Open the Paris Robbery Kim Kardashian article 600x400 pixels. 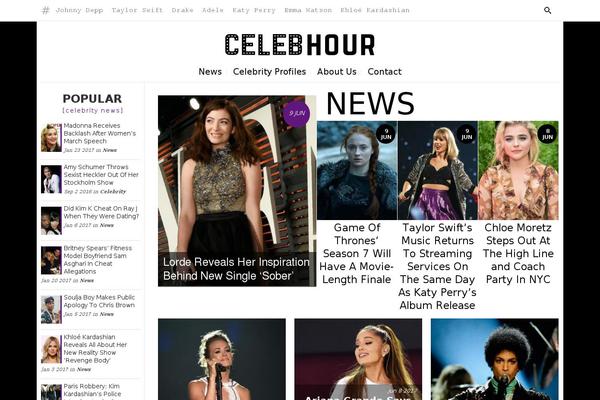point(92,390)
